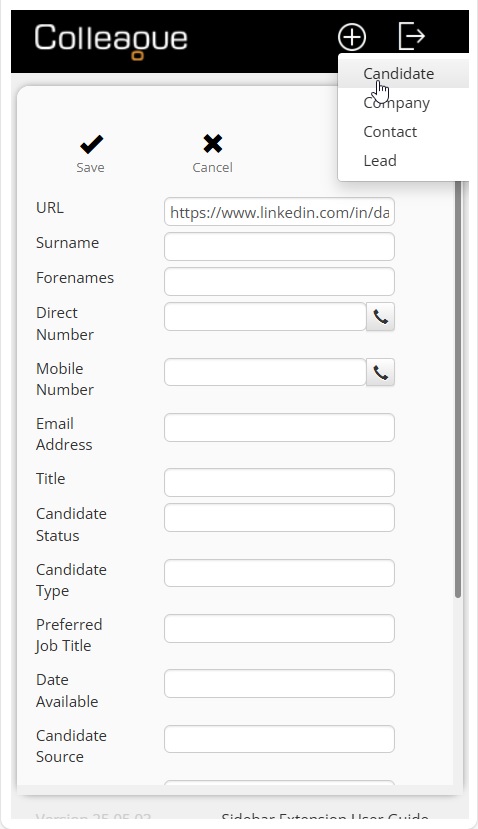This screenshot has height=829, width=478.
Task: Click the Email Address input field
Action: [x=279, y=427]
